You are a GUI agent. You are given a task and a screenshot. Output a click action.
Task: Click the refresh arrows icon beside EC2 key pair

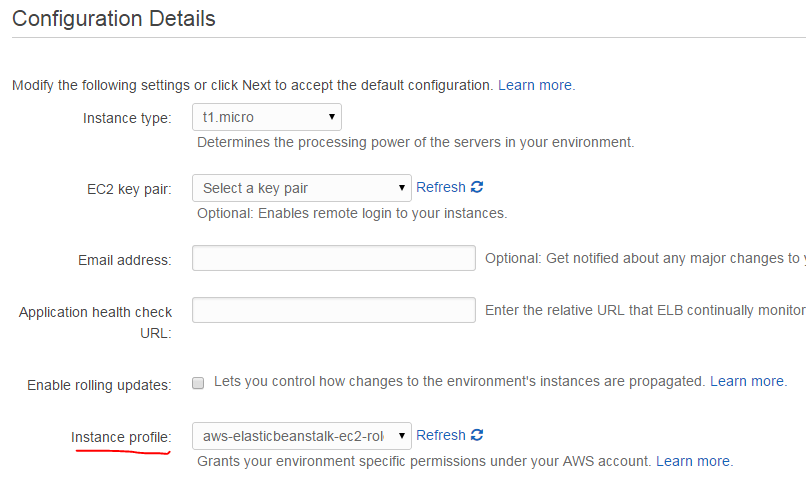tap(477, 187)
